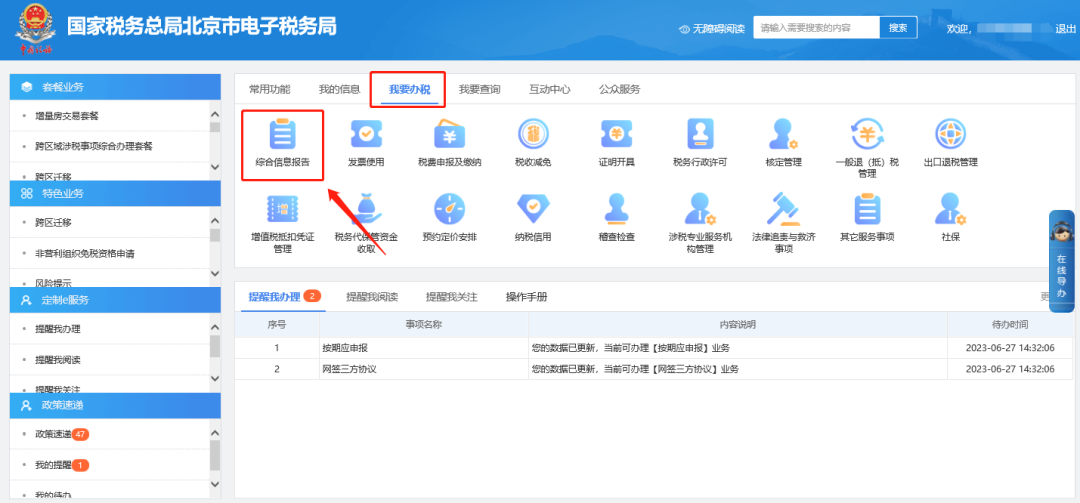Click the 出口退税管理 icon

(949, 138)
